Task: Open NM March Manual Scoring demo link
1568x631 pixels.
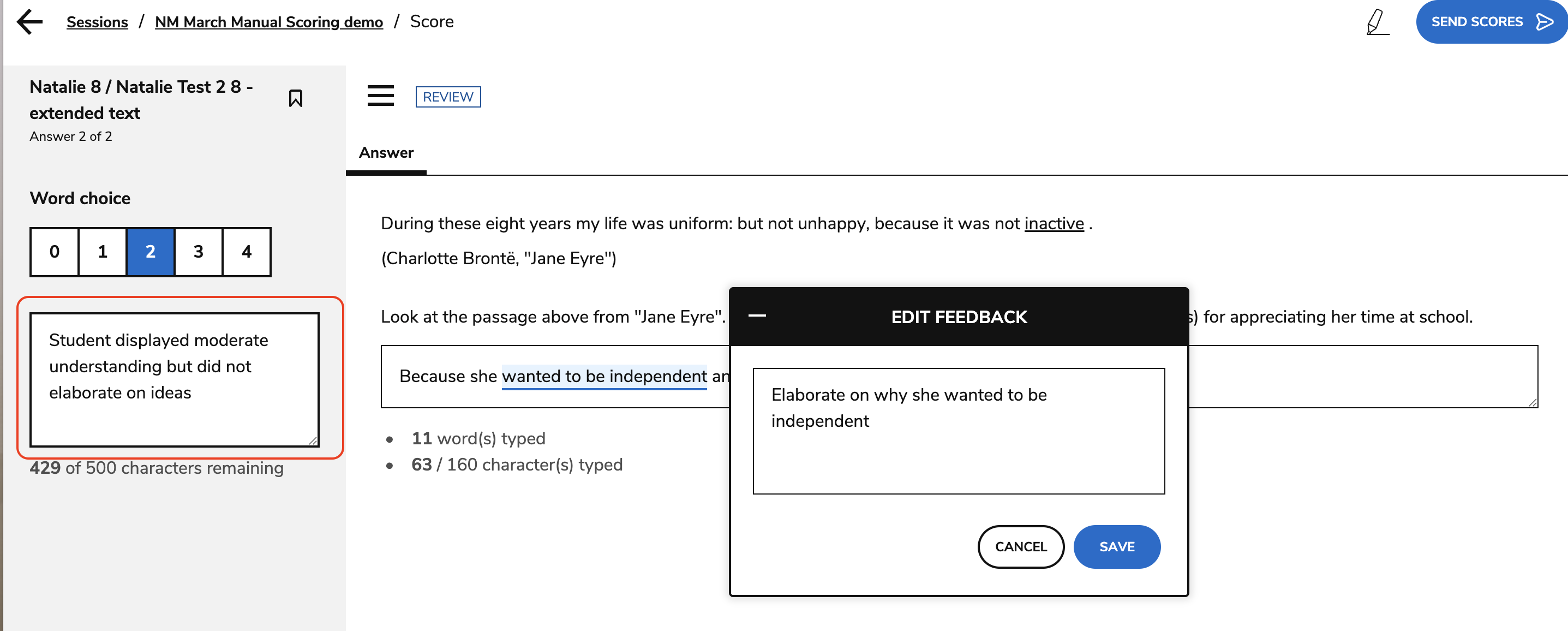Action: coord(268,22)
